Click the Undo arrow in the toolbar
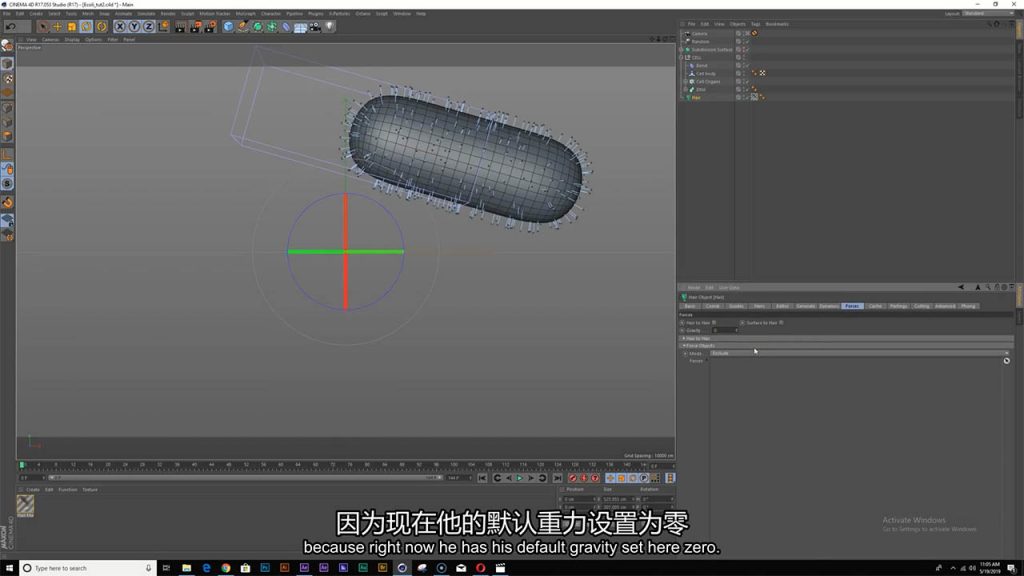Image resolution: width=1024 pixels, height=576 pixels. (x=10, y=27)
